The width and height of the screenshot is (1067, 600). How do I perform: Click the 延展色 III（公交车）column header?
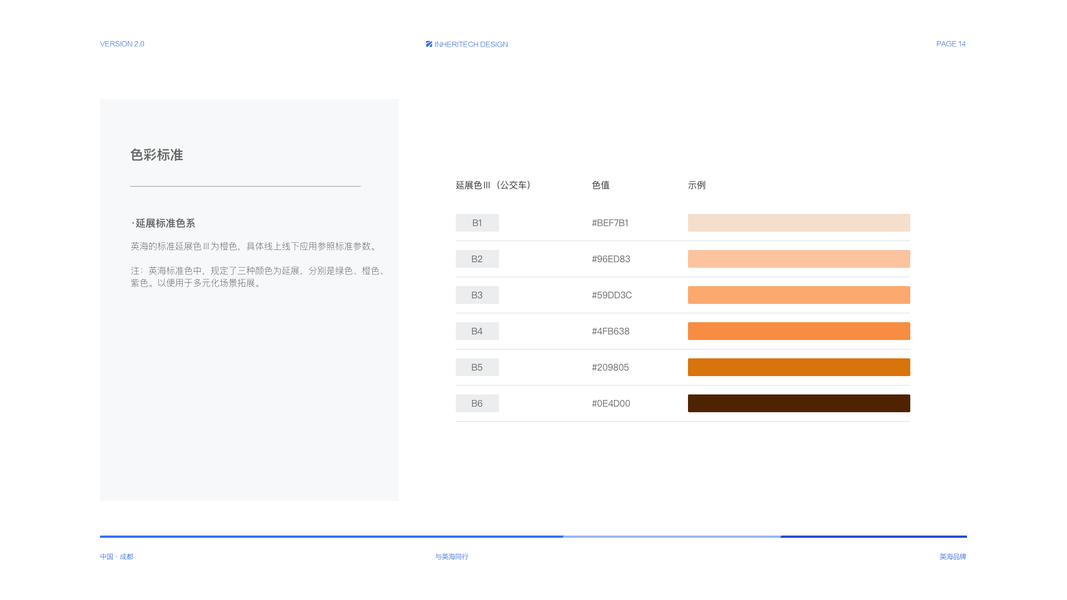493,185
